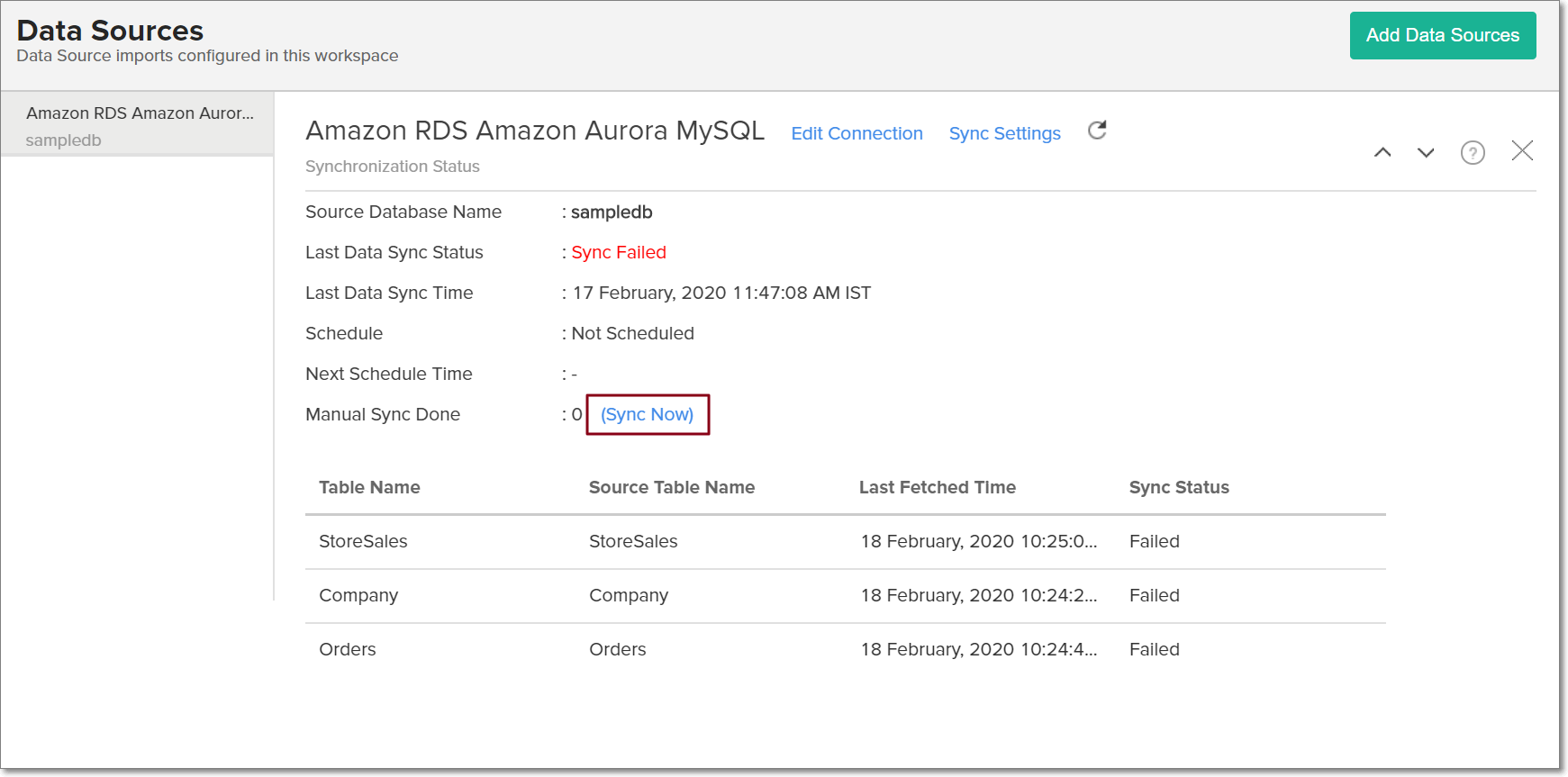
Task: Open the help question mark icon
Action: (x=1473, y=153)
